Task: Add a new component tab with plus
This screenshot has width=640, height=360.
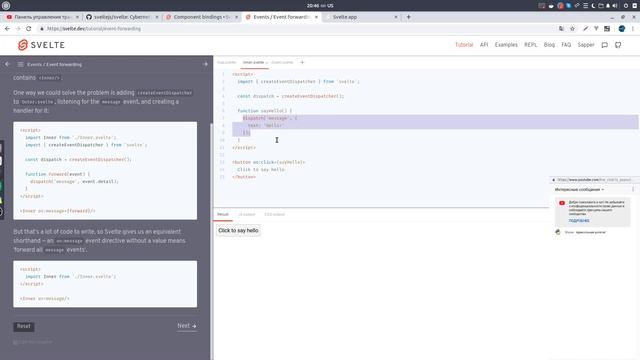Action: pos(302,62)
